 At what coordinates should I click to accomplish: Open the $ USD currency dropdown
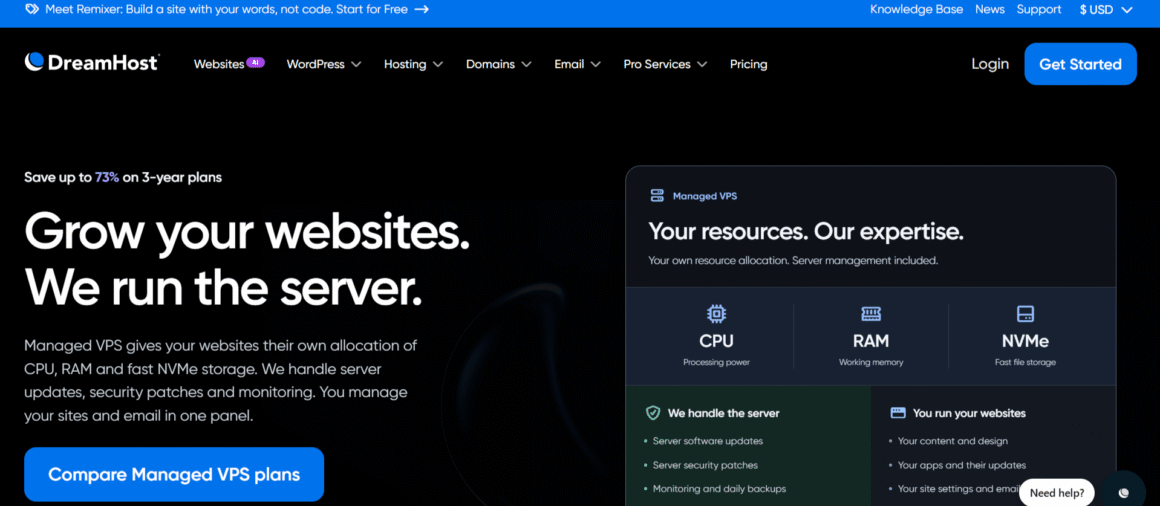[x=1106, y=10]
